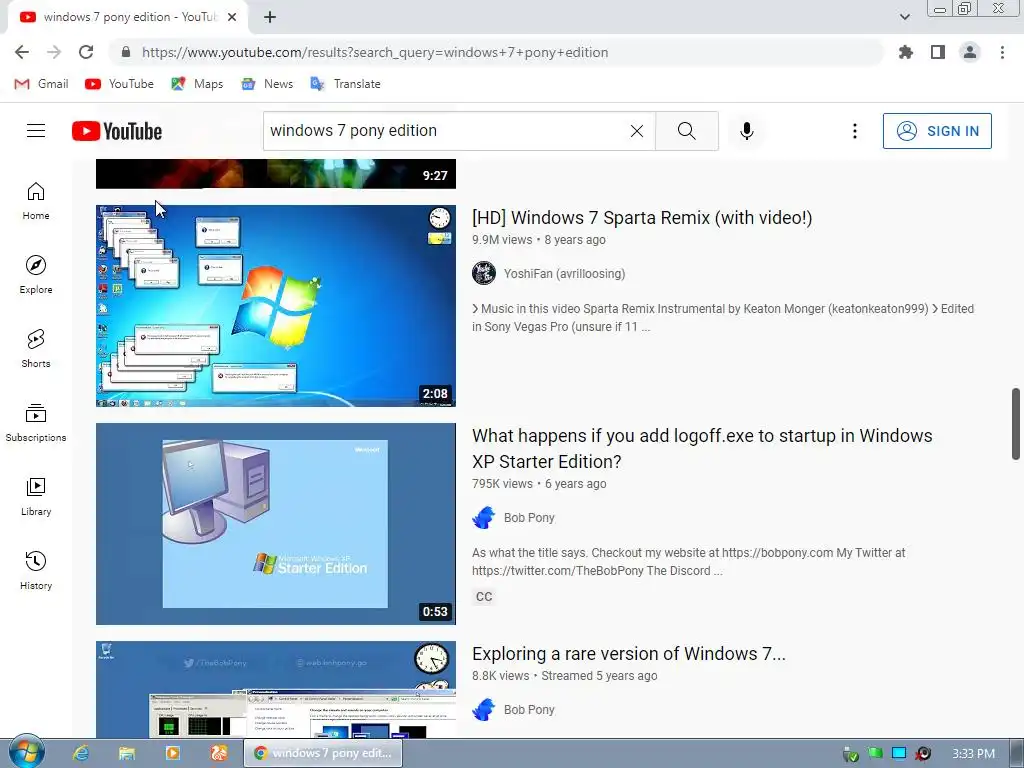Viewport: 1024px width, 768px height.
Task: Go to Home in the sidebar
Action: pos(36,201)
